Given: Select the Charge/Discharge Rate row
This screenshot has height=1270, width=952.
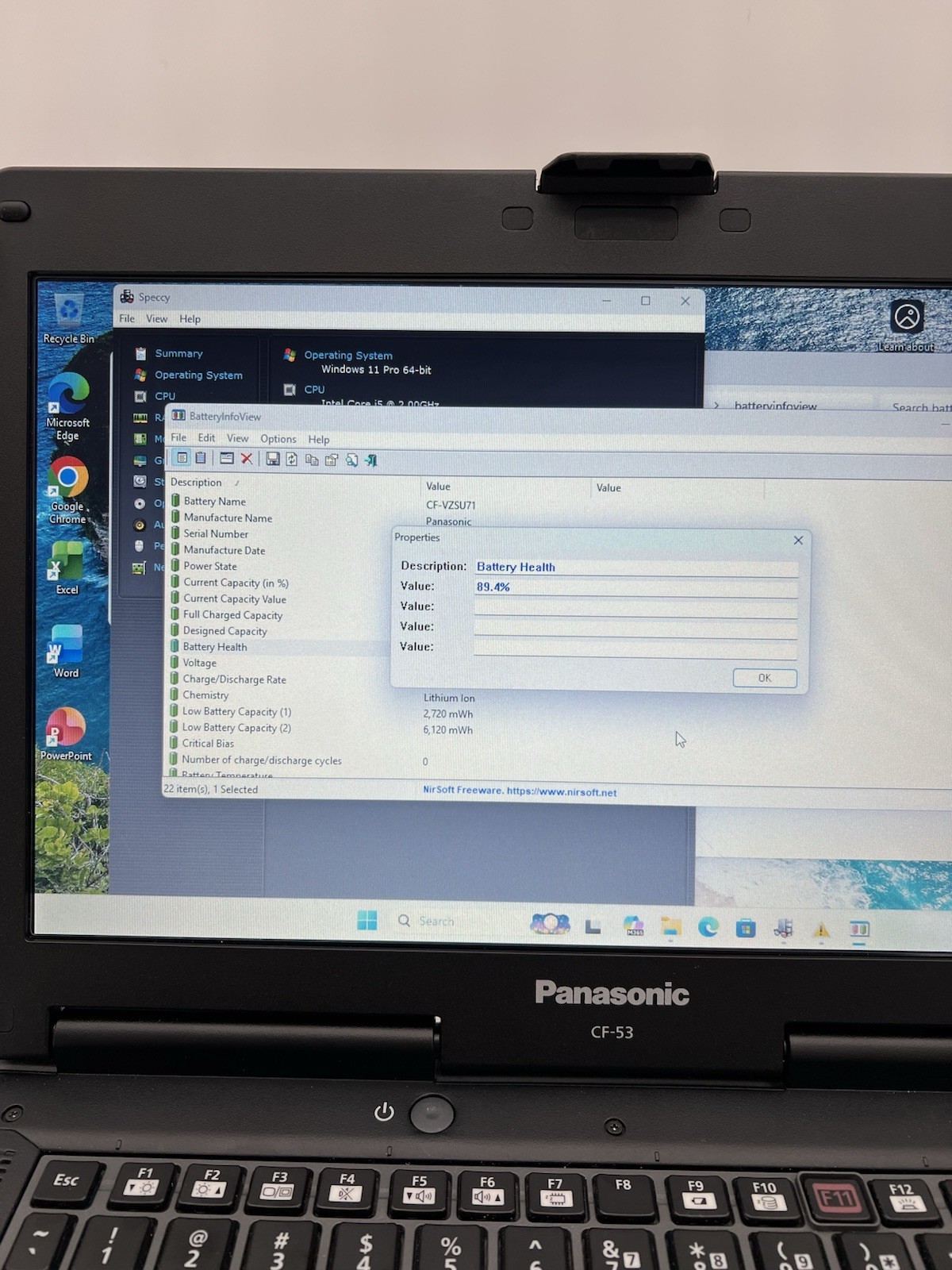Looking at the screenshot, I should 234,679.
